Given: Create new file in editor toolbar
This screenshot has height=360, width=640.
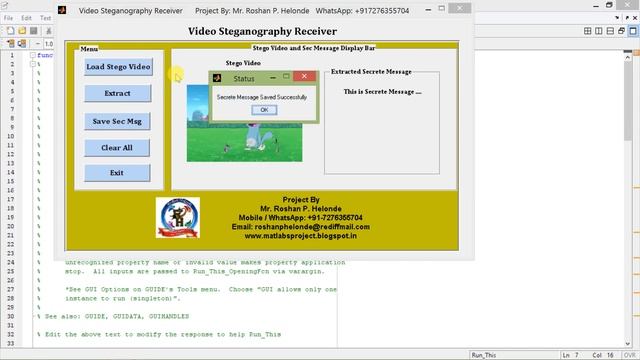Looking at the screenshot, I should [10, 31].
